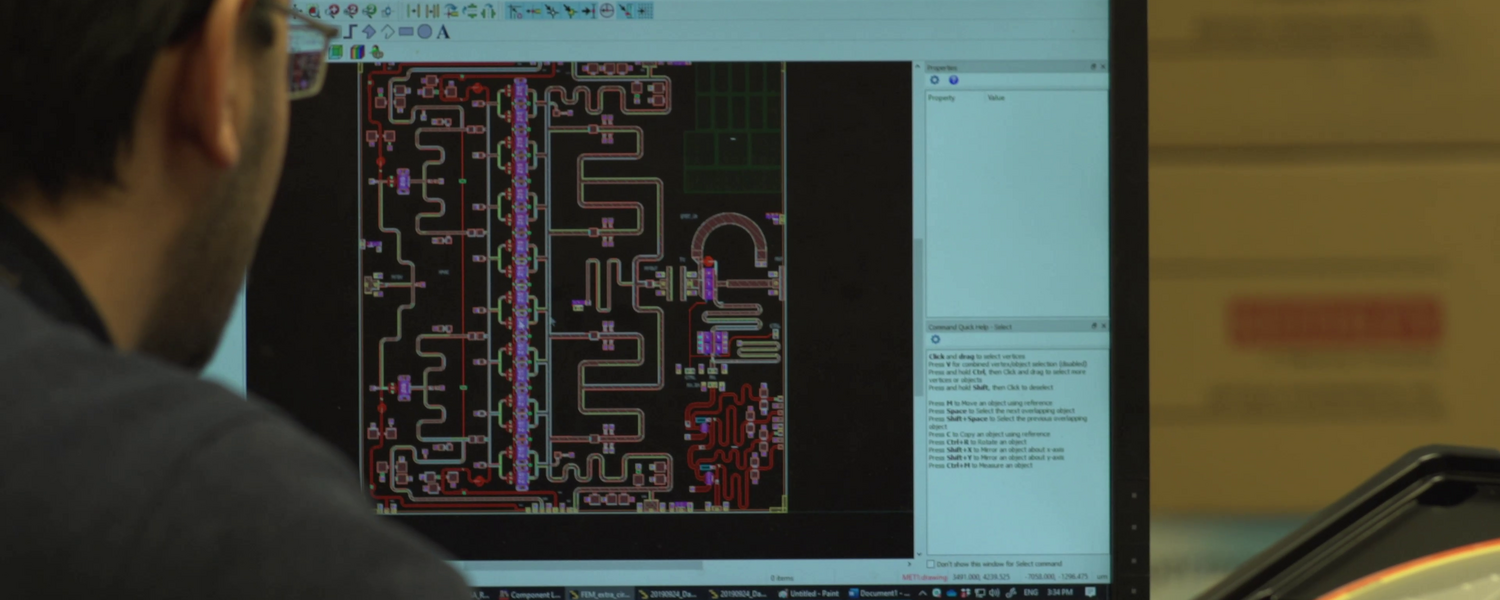Screen dimensions: 1500x600
Task: Select the Rectangle drawing tool
Action: tap(406, 32)
